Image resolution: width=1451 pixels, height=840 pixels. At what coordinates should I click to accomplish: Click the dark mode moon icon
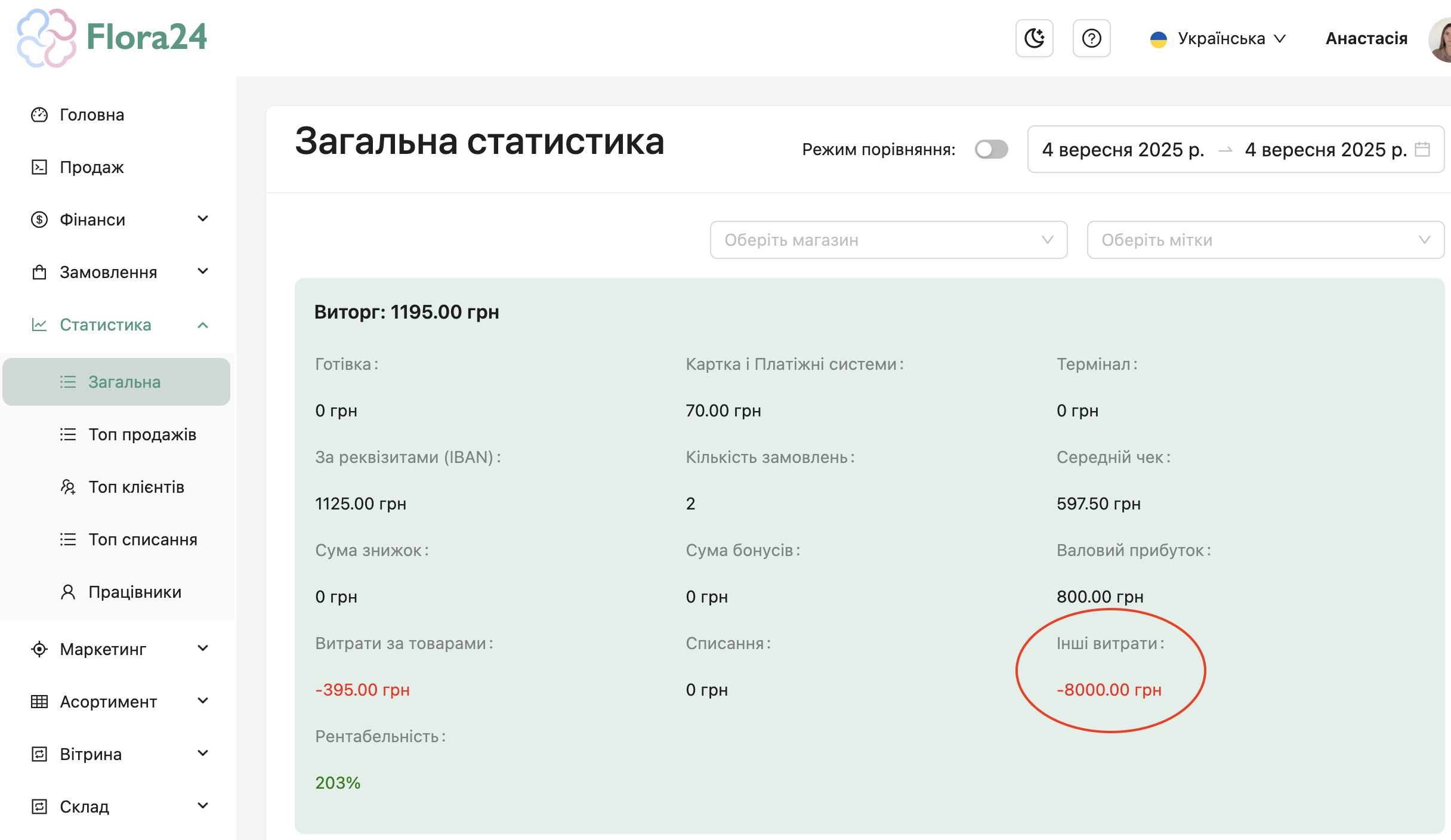click(1034, 38)
